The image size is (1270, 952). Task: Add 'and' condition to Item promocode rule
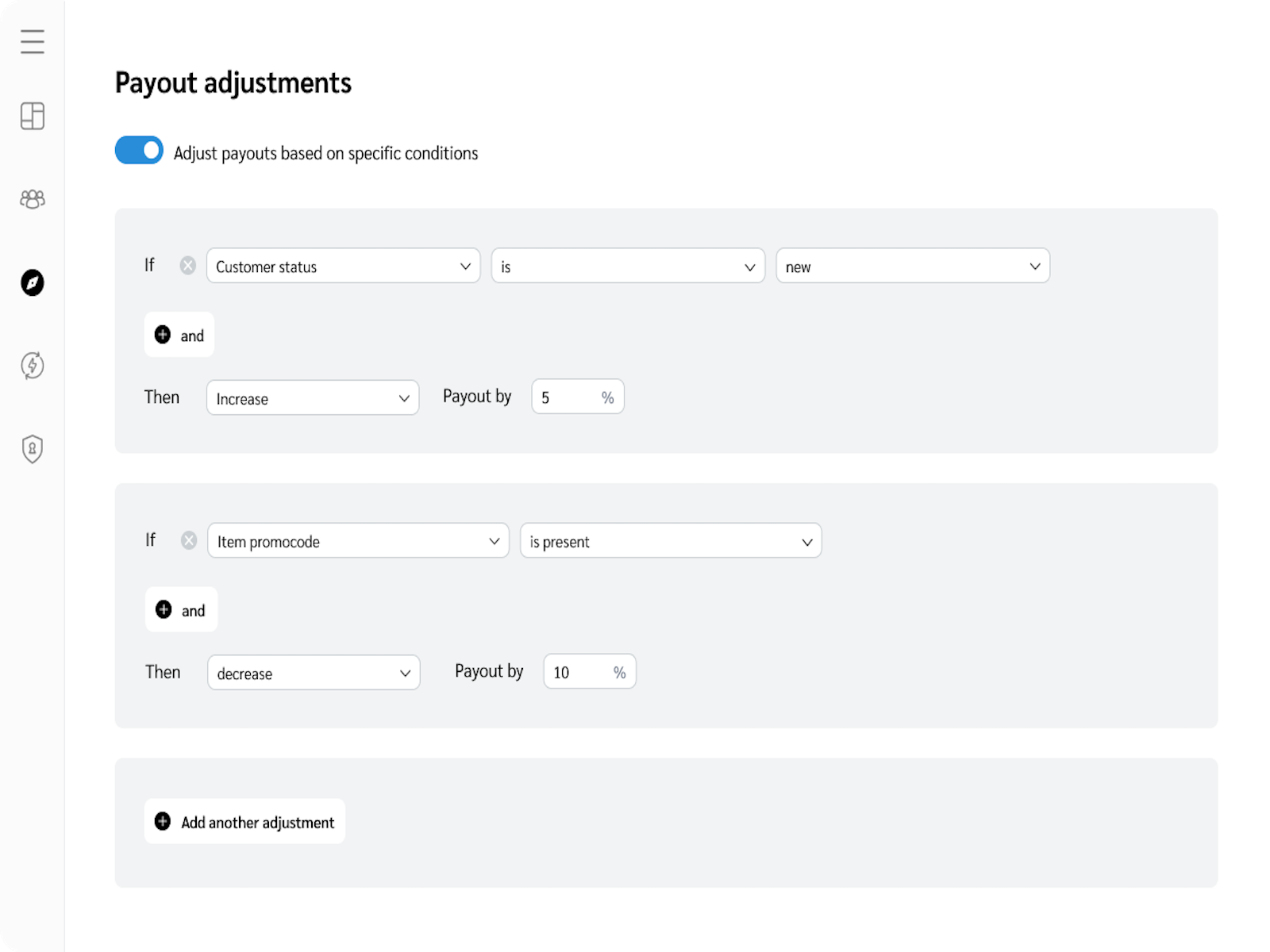181,609
